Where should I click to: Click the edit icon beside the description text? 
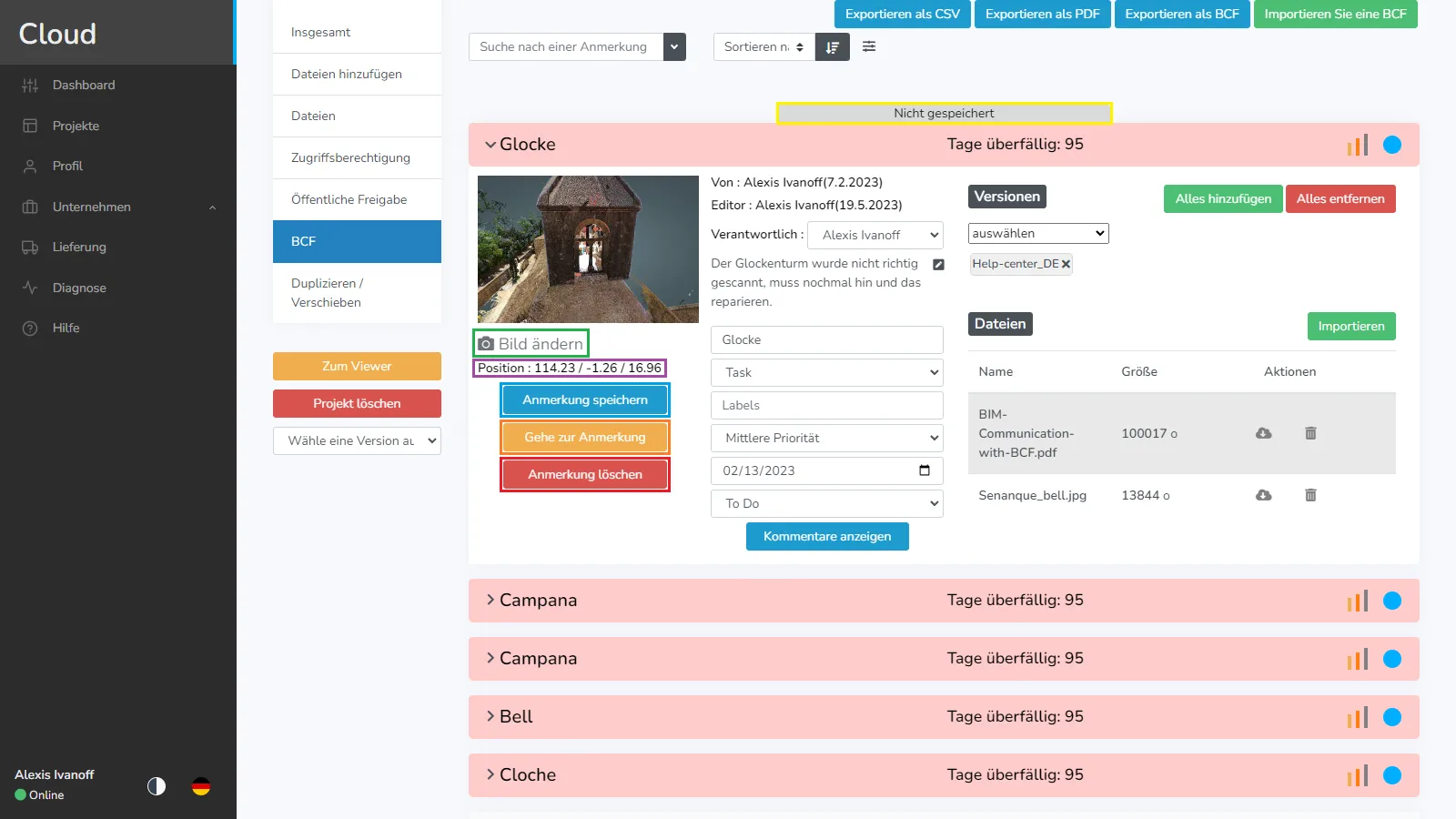(938, 265)
